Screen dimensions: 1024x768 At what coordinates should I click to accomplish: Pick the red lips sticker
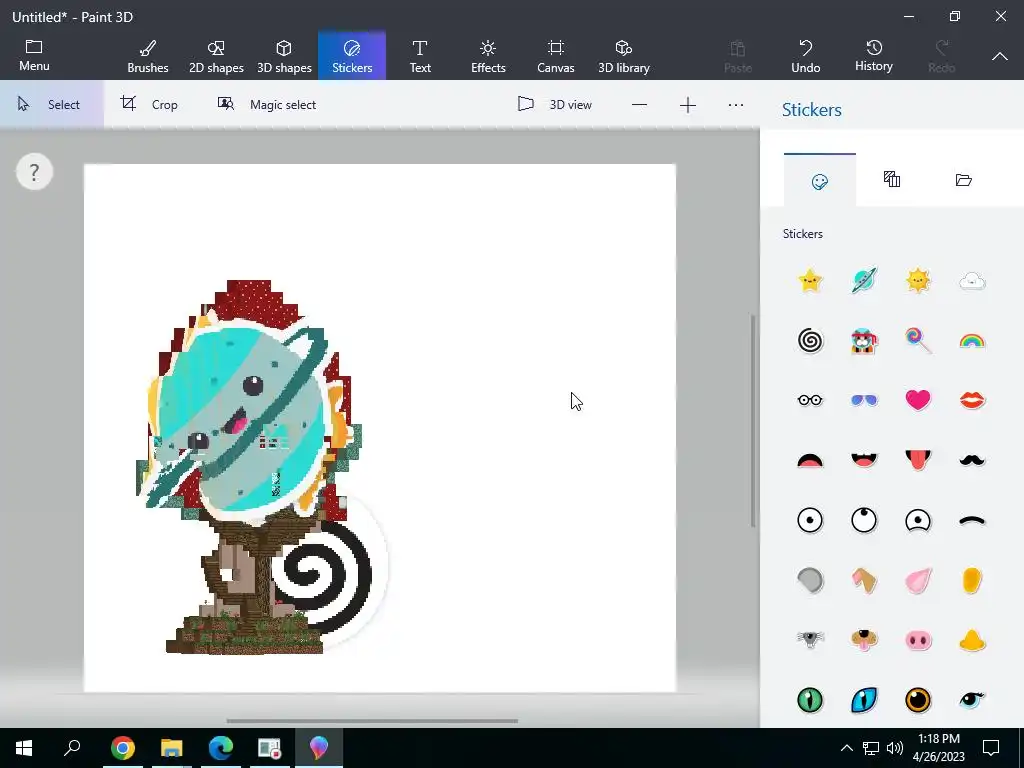point(972,400)
